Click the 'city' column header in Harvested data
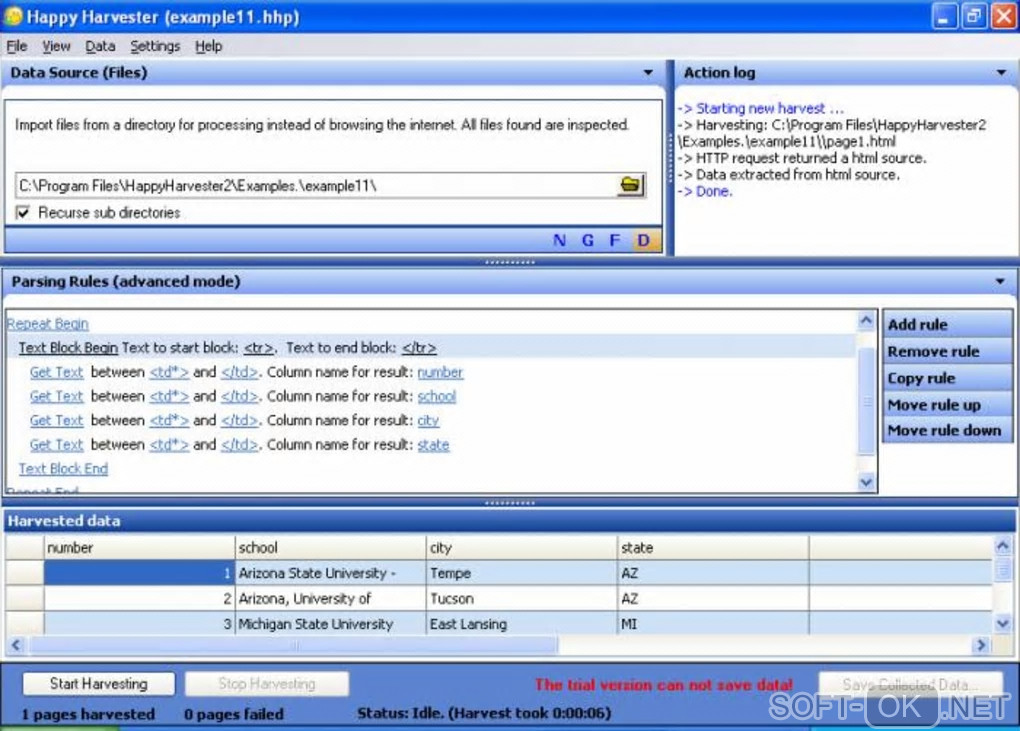 (522, 548)
